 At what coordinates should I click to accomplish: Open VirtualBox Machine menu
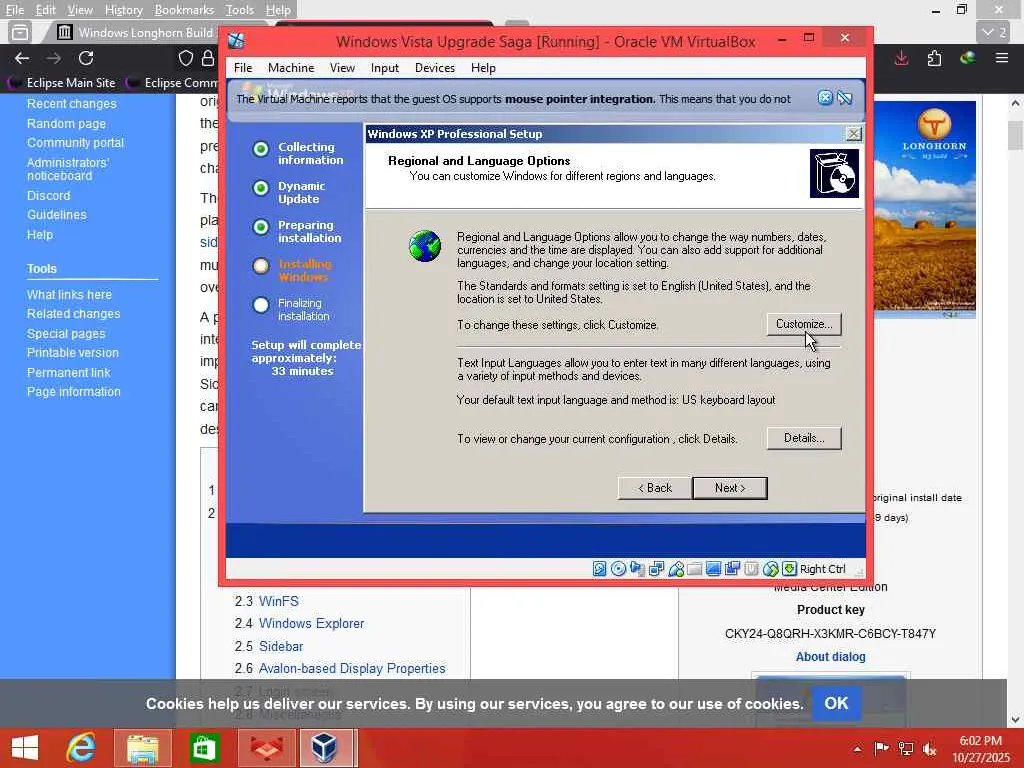coord(291,68)
